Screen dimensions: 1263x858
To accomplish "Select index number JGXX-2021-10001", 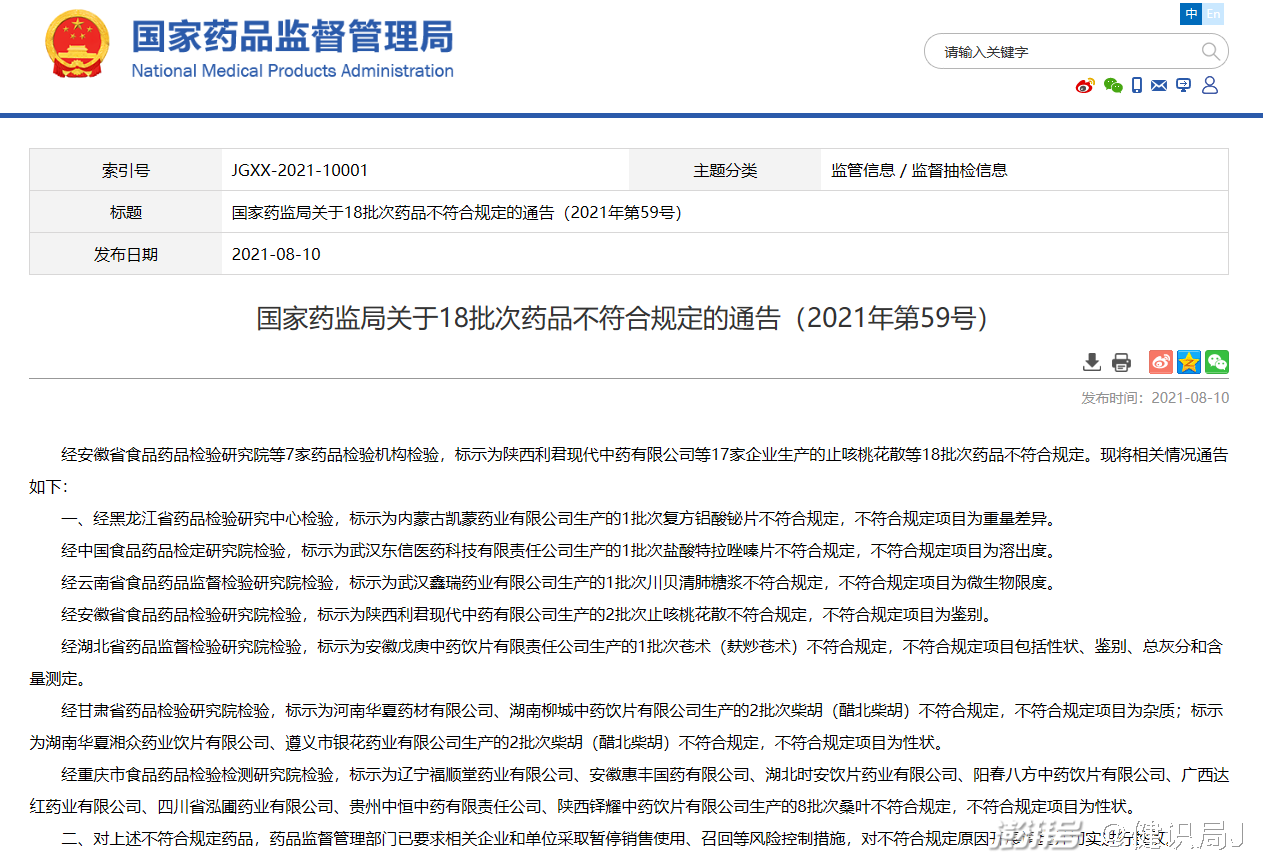I will tap(300, 170).
